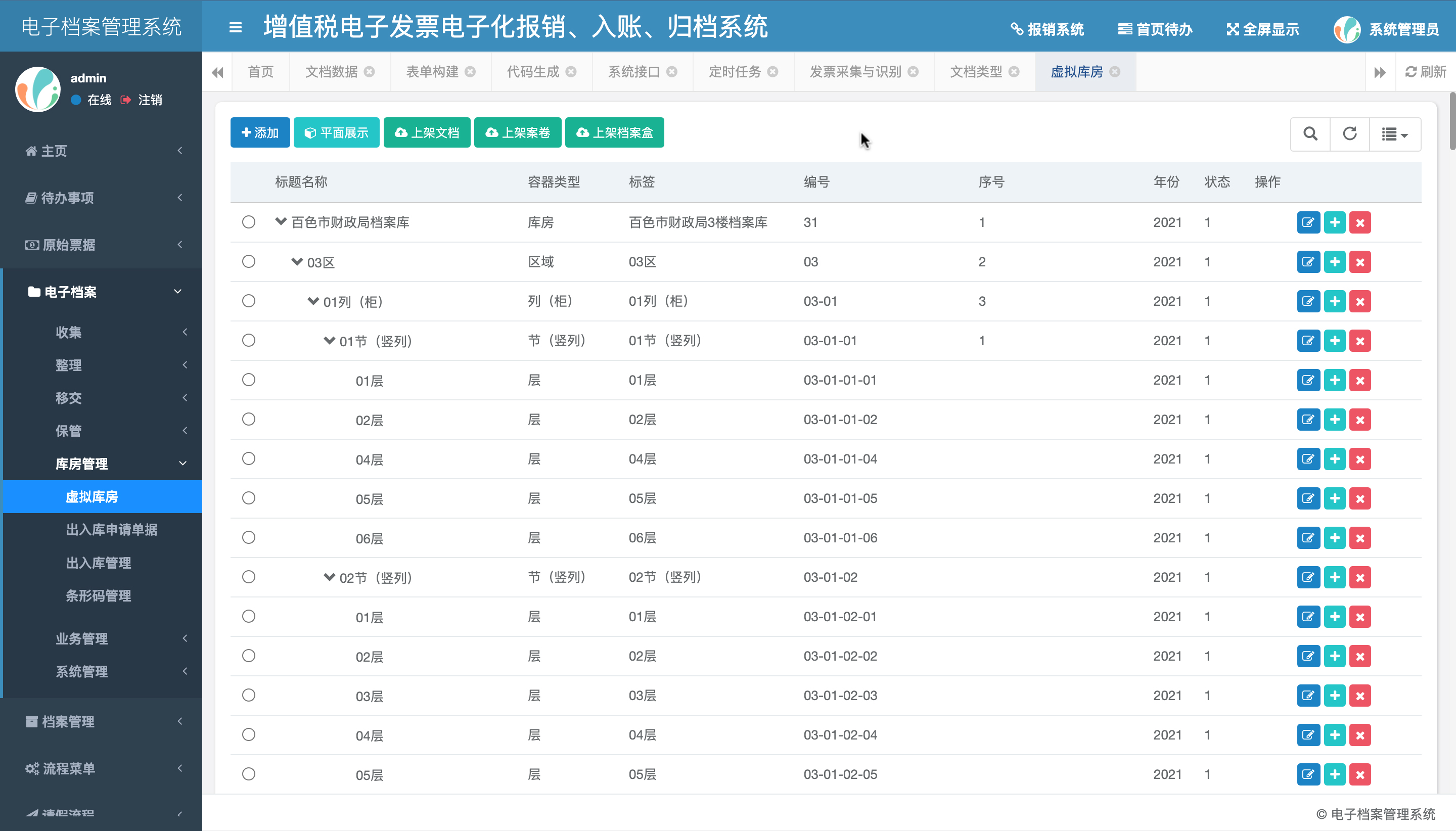This screenshot has height=831, width=1456.
Task: Add child under row numbered 03-01-01-04
Action: pos(1335,459)
